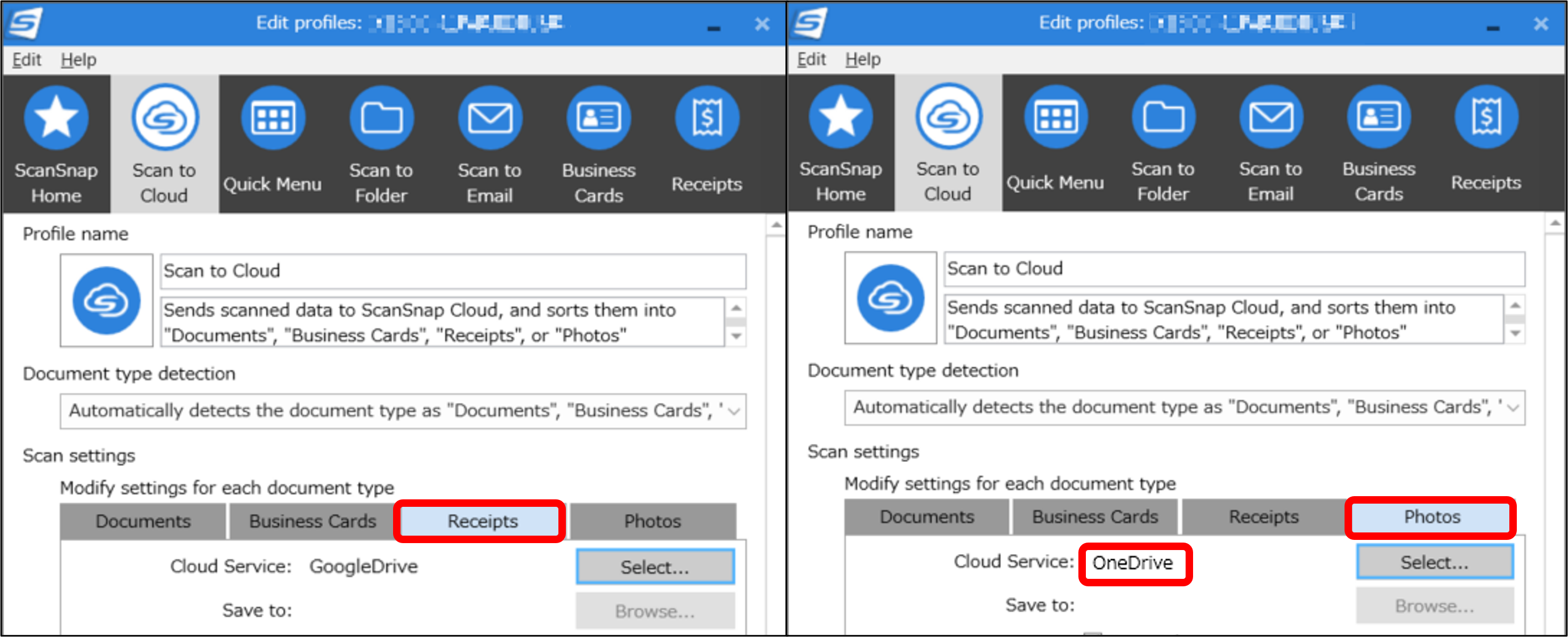Select Quick Menu profile in left window
This screenshot has width=1568, height=637.
coord(273,145)
